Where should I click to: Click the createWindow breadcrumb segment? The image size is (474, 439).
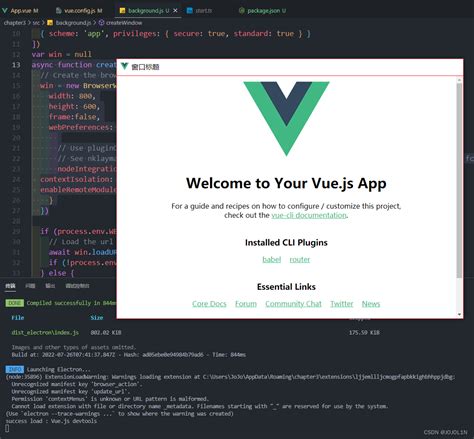(124, 23)
